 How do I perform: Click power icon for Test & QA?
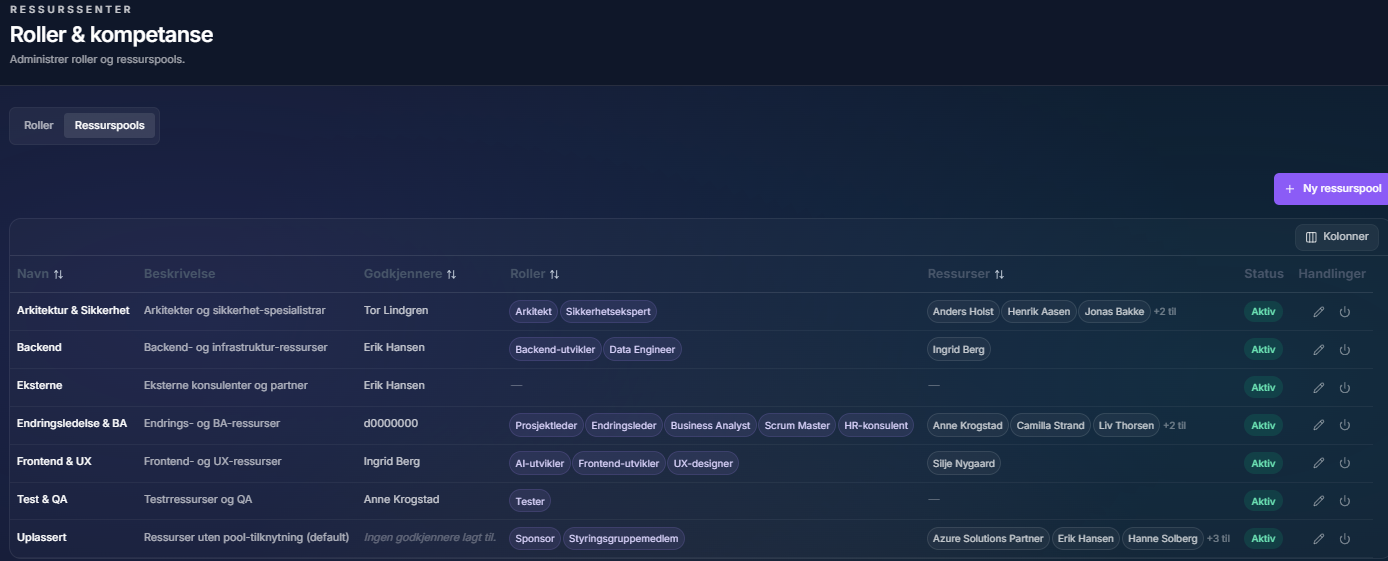click(x=1345, y=501)
